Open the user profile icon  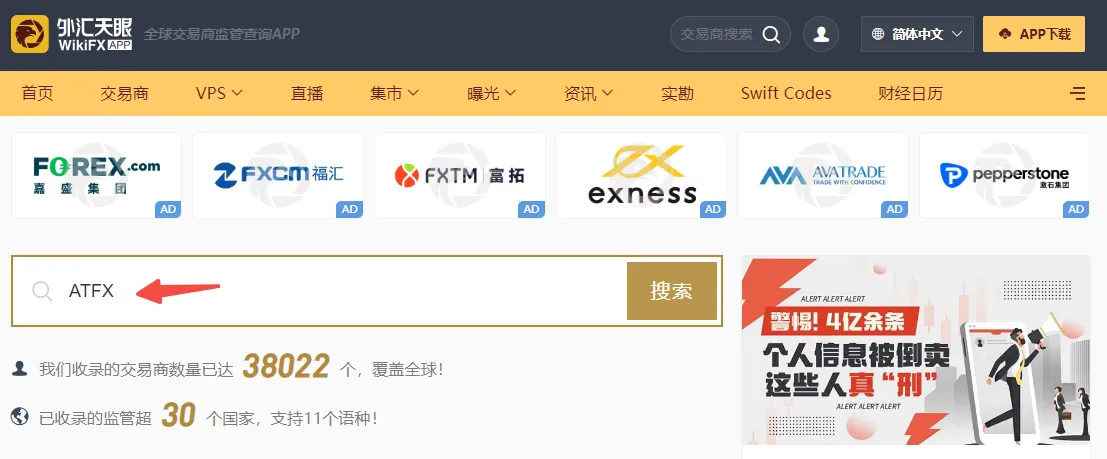pyautogui.click(x=821, y=34)
